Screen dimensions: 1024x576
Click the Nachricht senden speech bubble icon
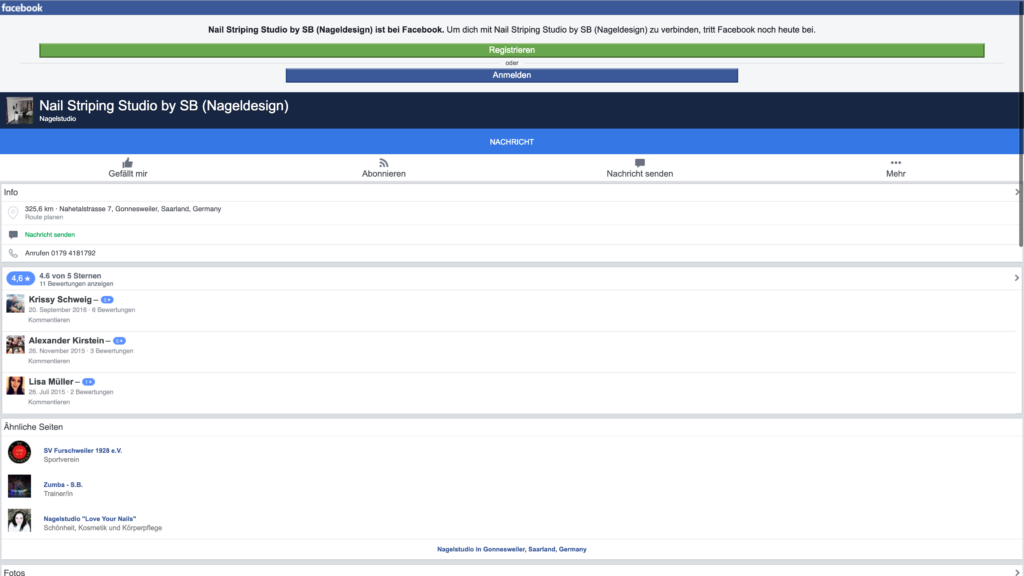639,163
